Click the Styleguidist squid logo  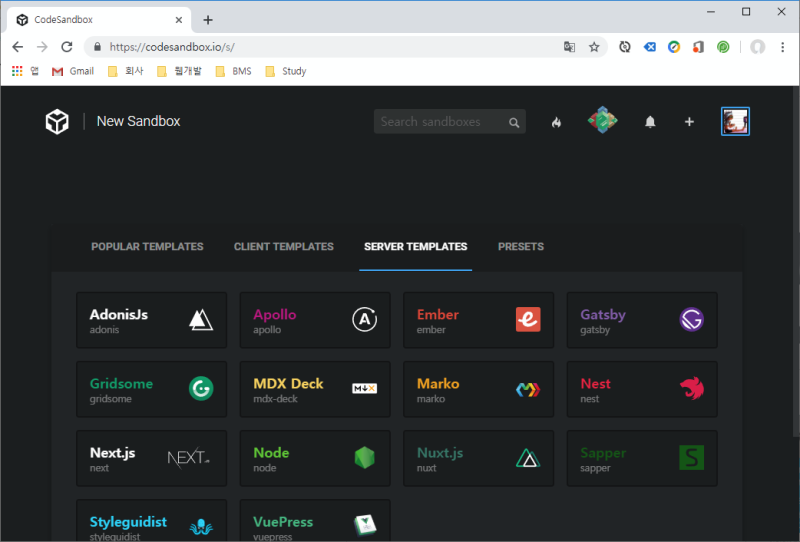tap(201, 527)
